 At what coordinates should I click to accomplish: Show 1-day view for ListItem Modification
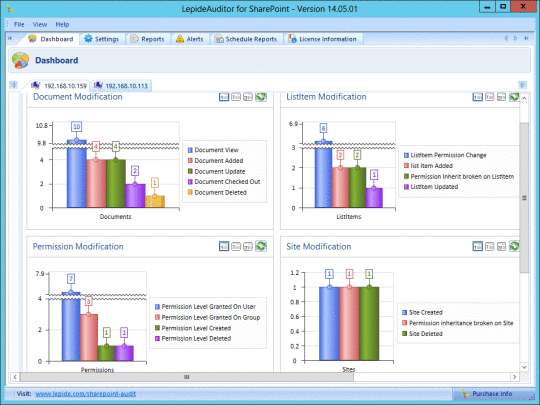[477, 97]
